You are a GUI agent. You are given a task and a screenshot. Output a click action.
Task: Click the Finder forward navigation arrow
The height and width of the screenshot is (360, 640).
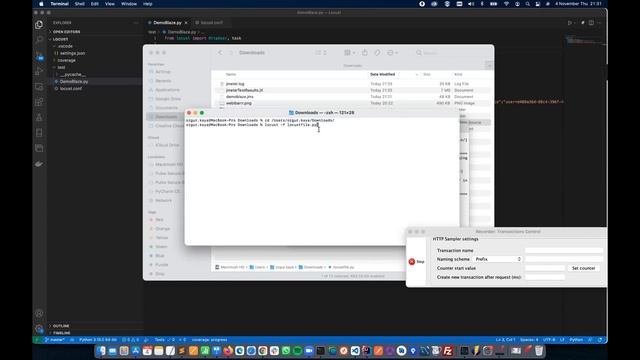(231, 53)
